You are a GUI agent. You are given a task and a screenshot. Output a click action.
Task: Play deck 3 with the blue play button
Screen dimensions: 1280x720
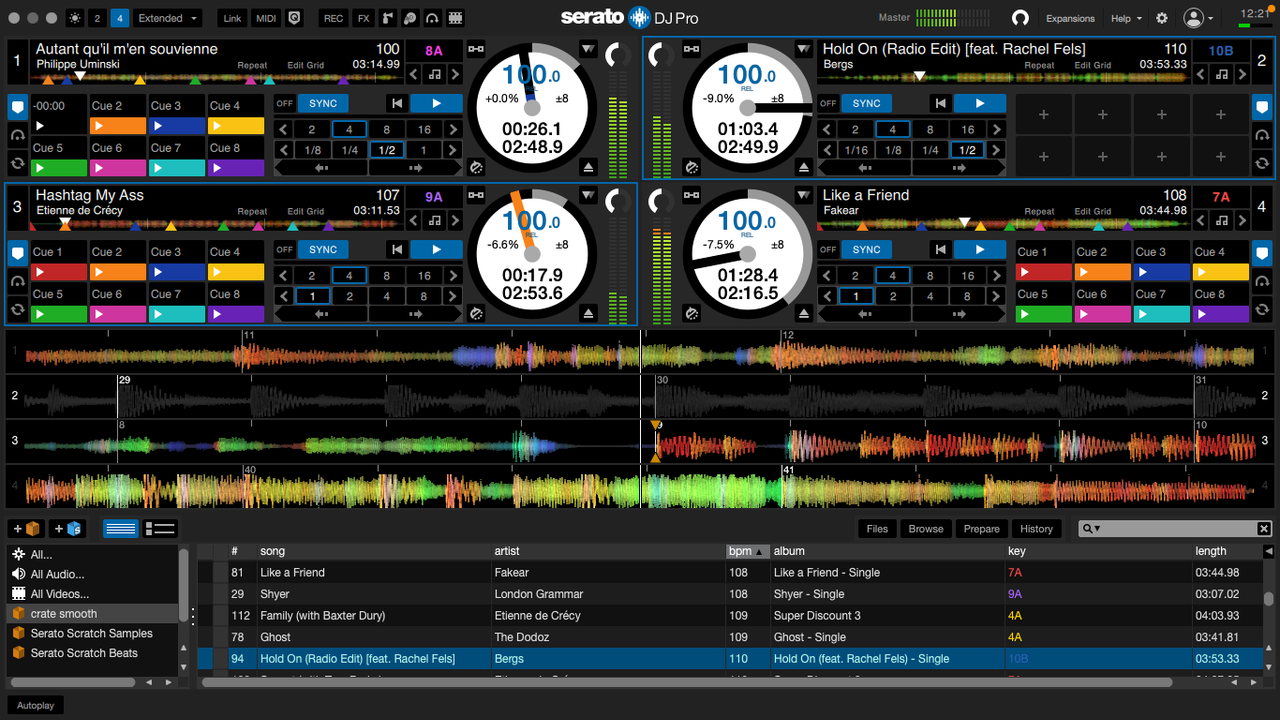435,249
